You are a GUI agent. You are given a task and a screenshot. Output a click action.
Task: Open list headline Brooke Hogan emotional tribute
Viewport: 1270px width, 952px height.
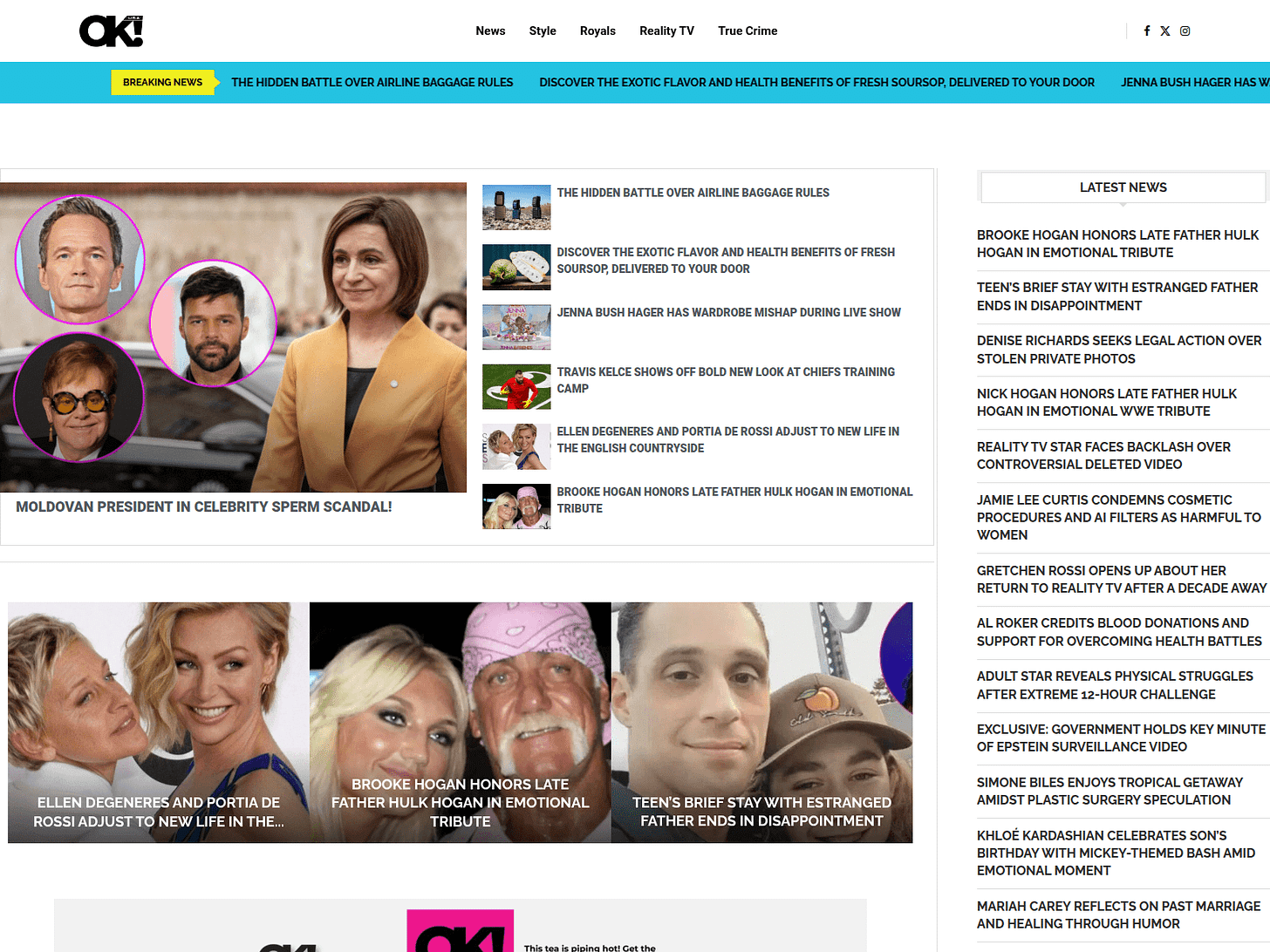(x=734, y=500)
